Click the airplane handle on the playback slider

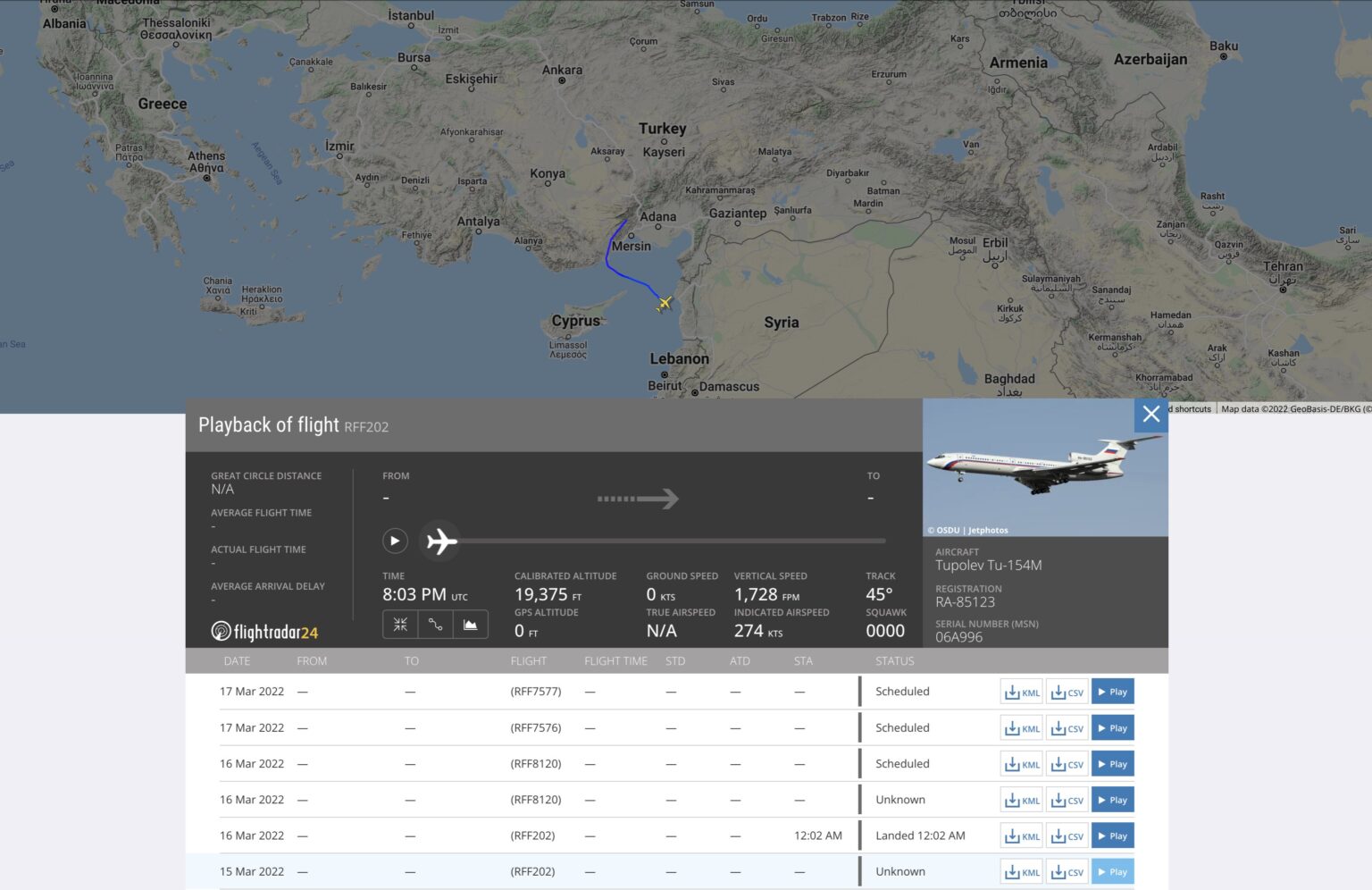point(441,541)
